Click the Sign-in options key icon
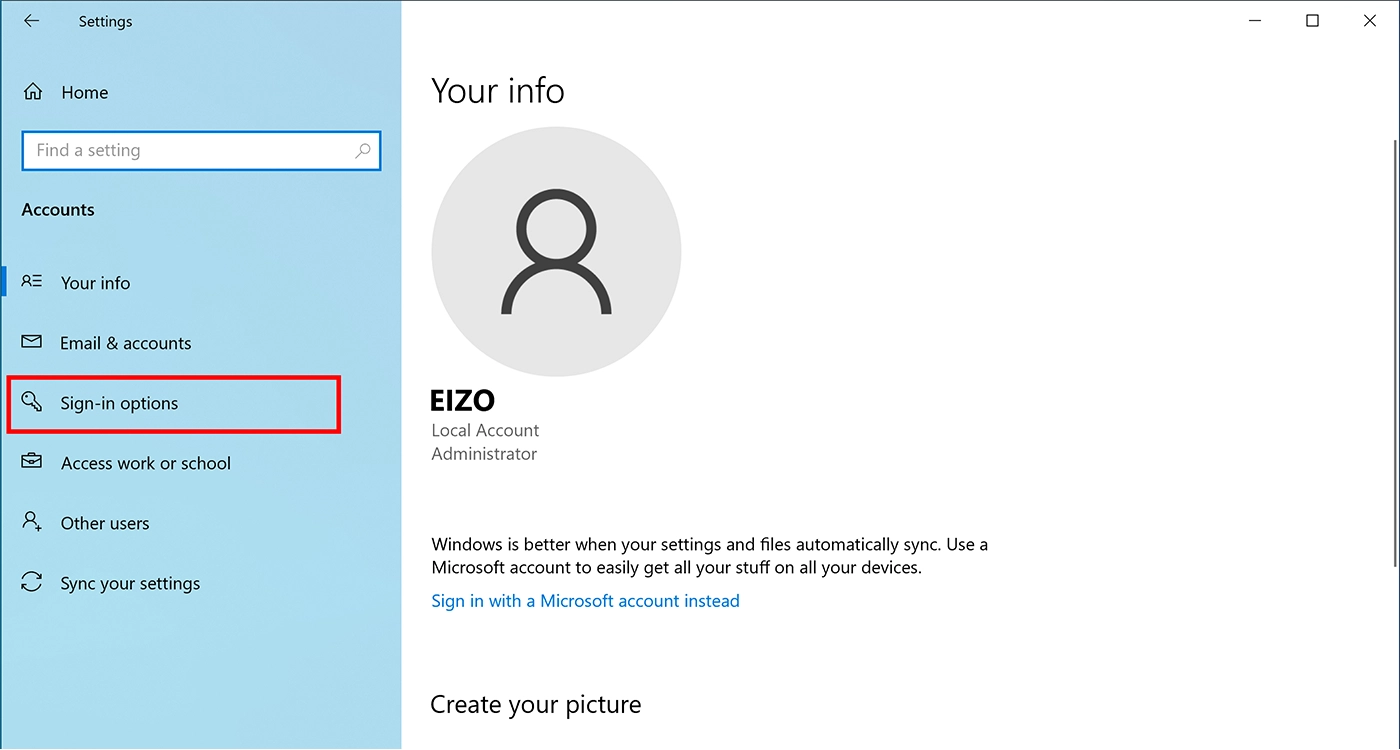This screenshot has height=750, width=1400. pos(32,402)
